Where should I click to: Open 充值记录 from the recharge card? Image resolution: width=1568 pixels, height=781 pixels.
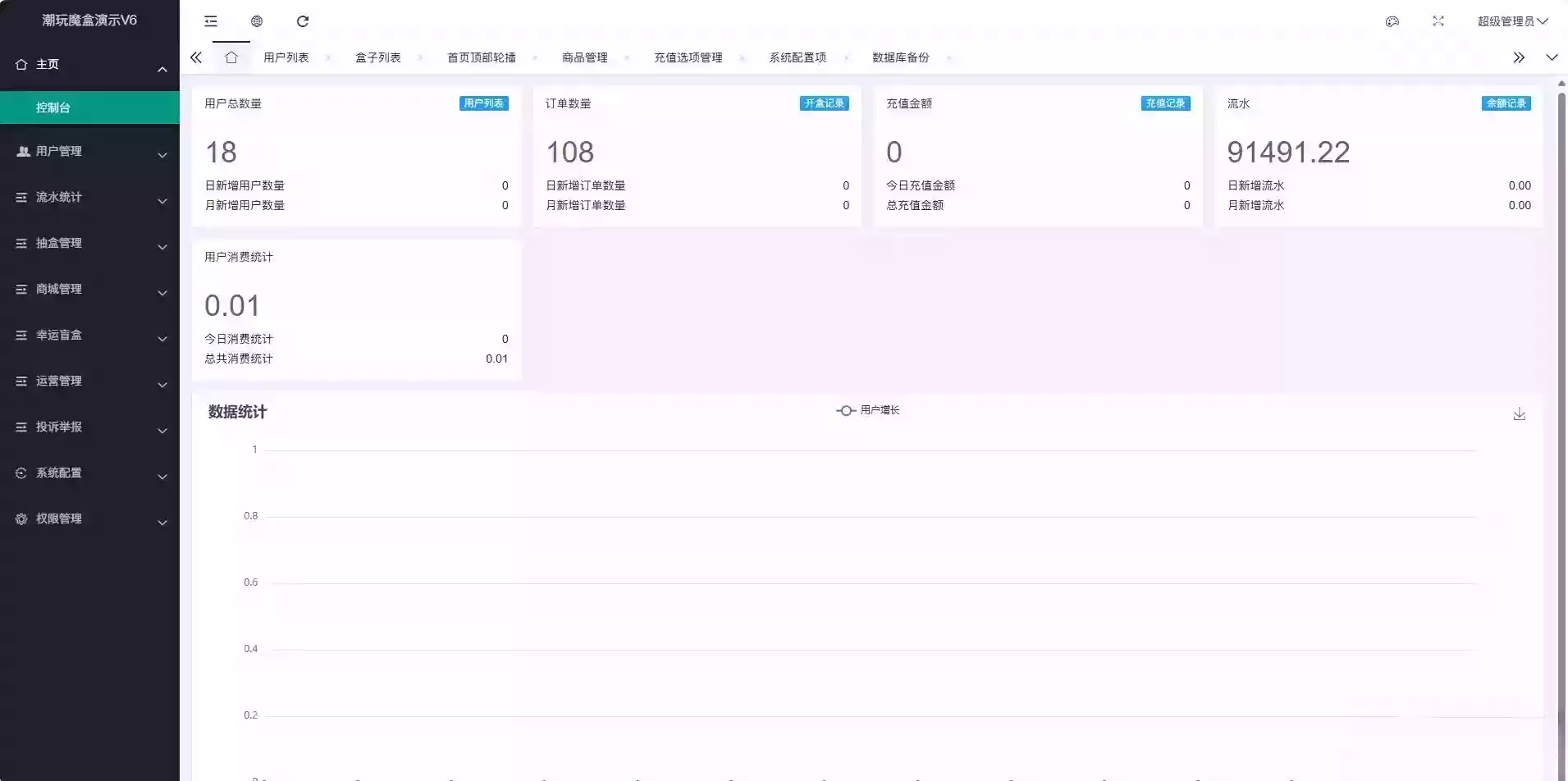click(1165, 103)
